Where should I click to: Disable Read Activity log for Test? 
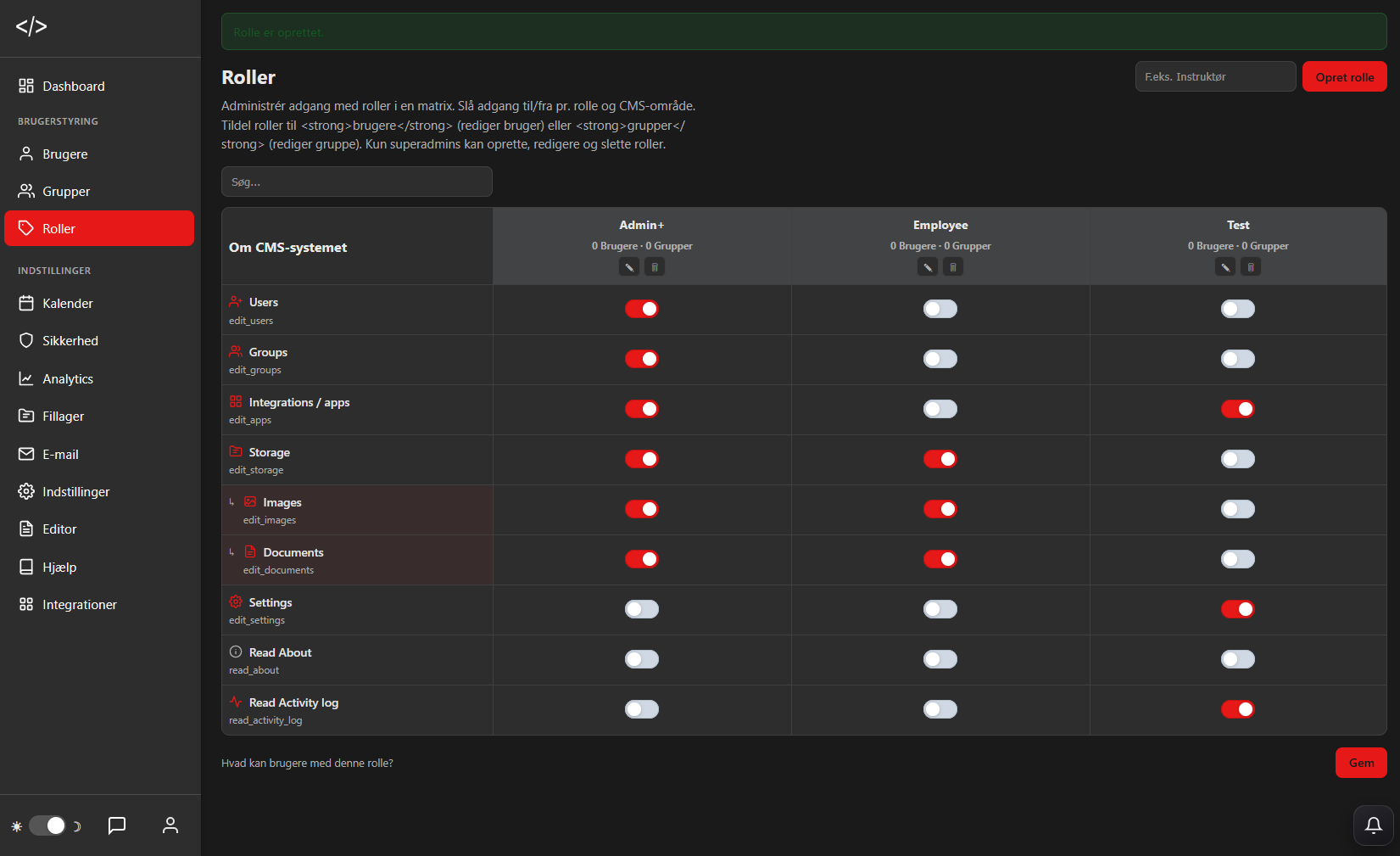coord(1238,709)
